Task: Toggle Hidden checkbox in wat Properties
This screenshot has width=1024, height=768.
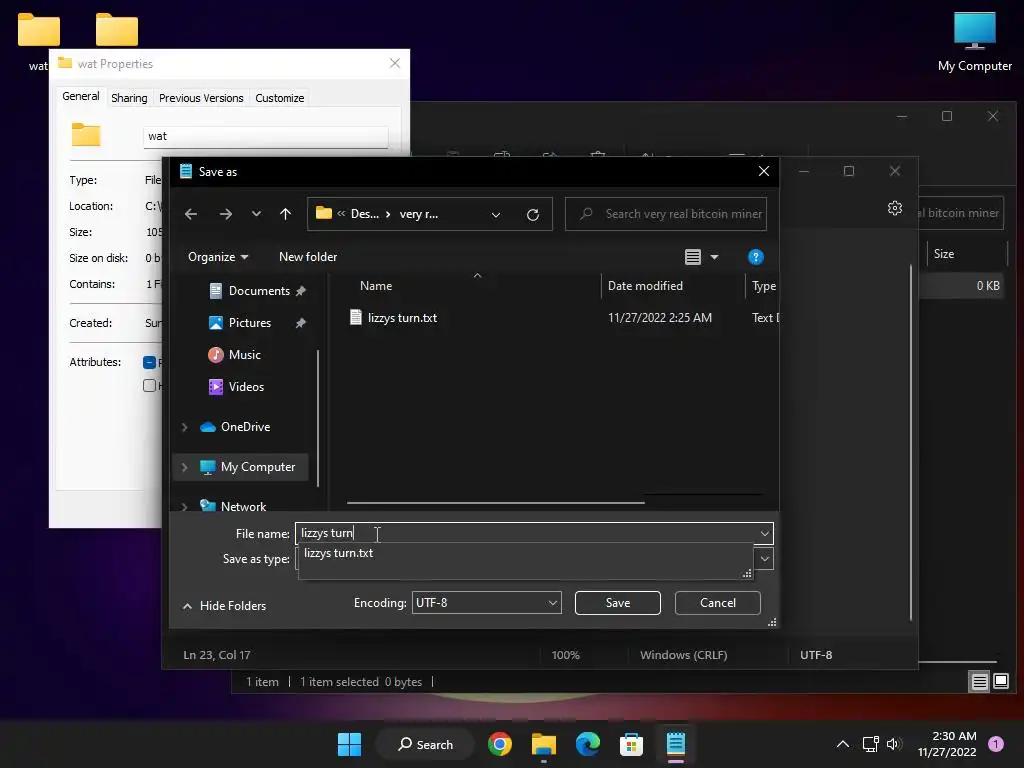Action: 150,386
